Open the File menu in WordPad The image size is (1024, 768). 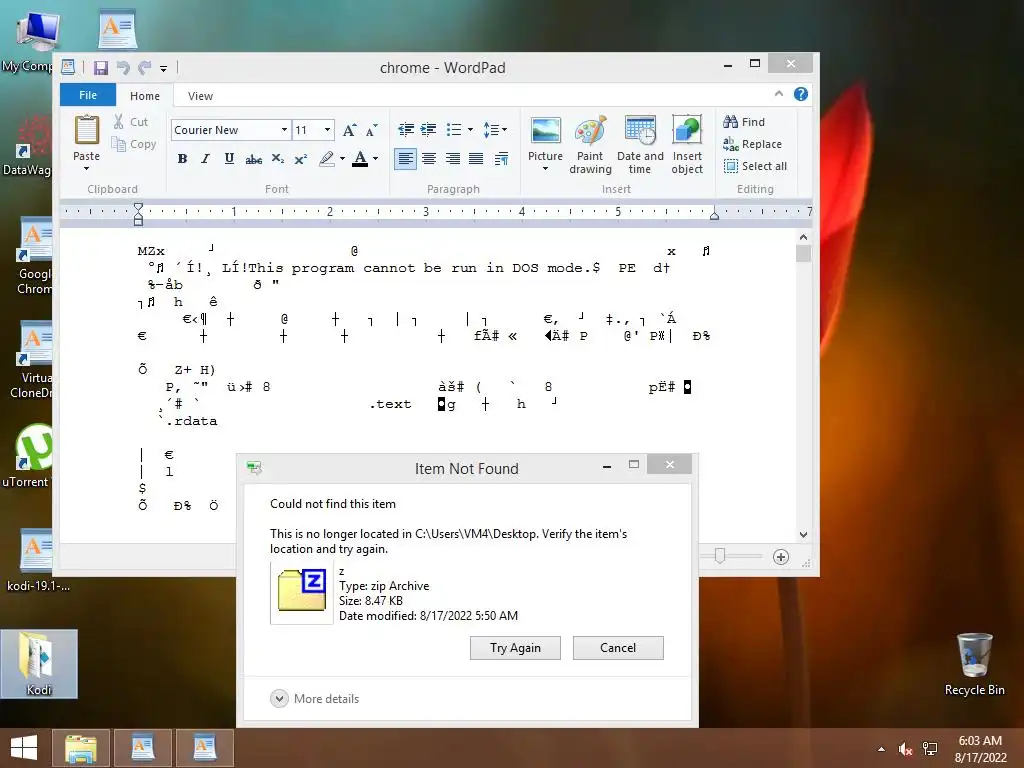pos(88,95)
